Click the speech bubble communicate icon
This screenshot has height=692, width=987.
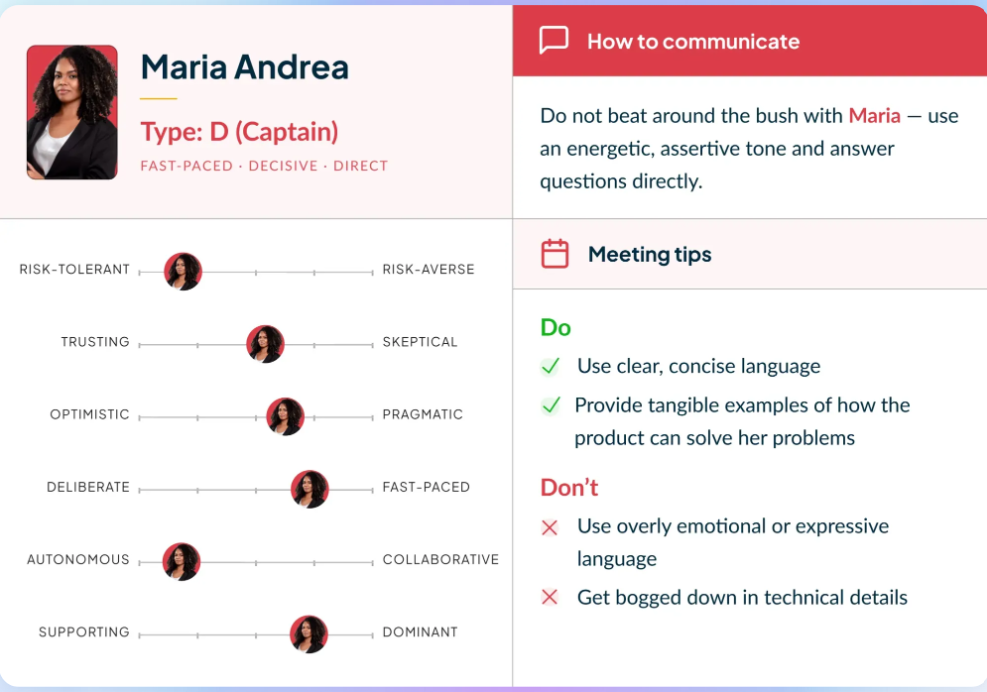553,41
